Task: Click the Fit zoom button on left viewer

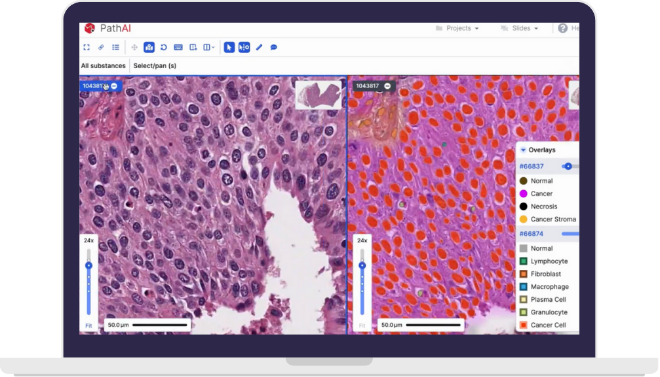Action: coord(89,326)
